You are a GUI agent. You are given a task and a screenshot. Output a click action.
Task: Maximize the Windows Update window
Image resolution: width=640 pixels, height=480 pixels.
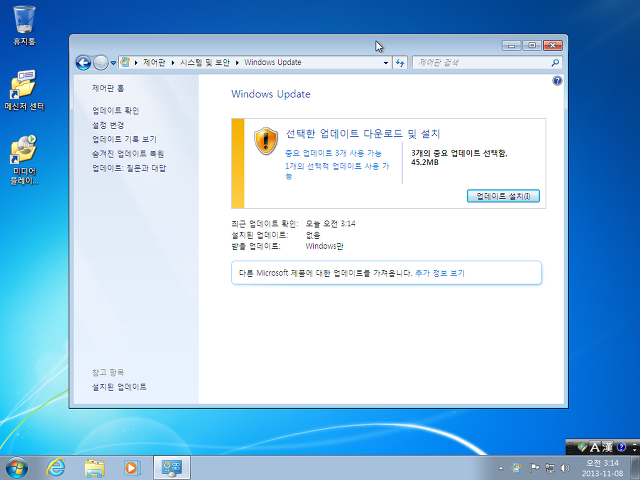532,46
